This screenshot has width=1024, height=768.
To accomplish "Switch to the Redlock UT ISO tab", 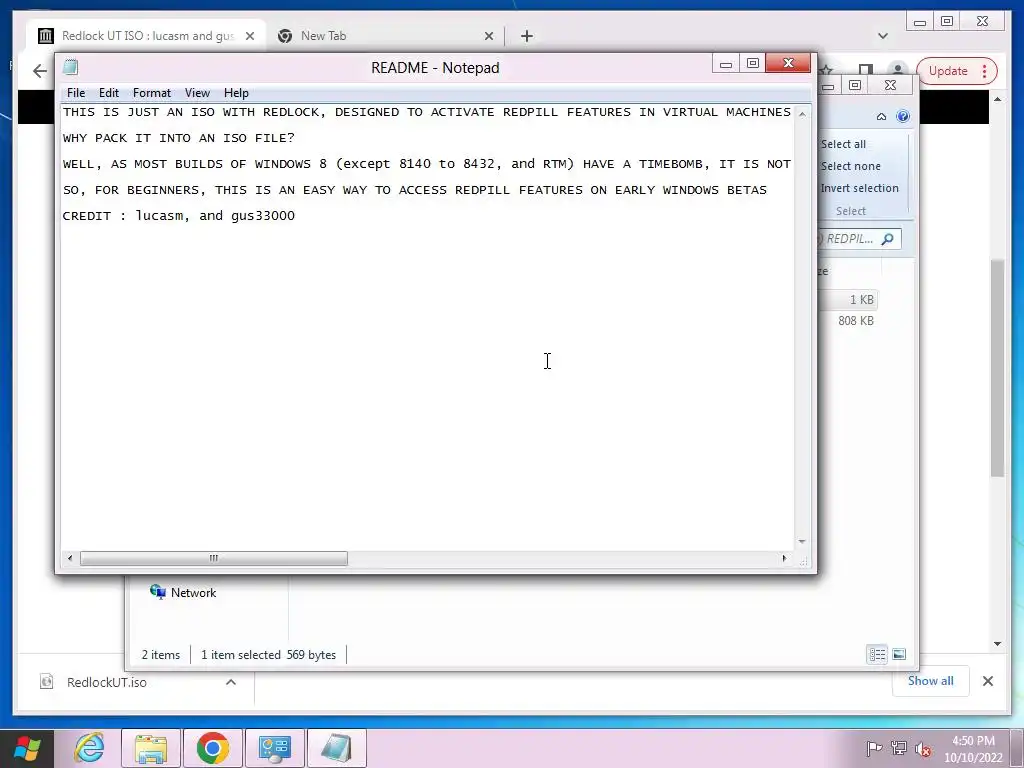I will point(147,36).
